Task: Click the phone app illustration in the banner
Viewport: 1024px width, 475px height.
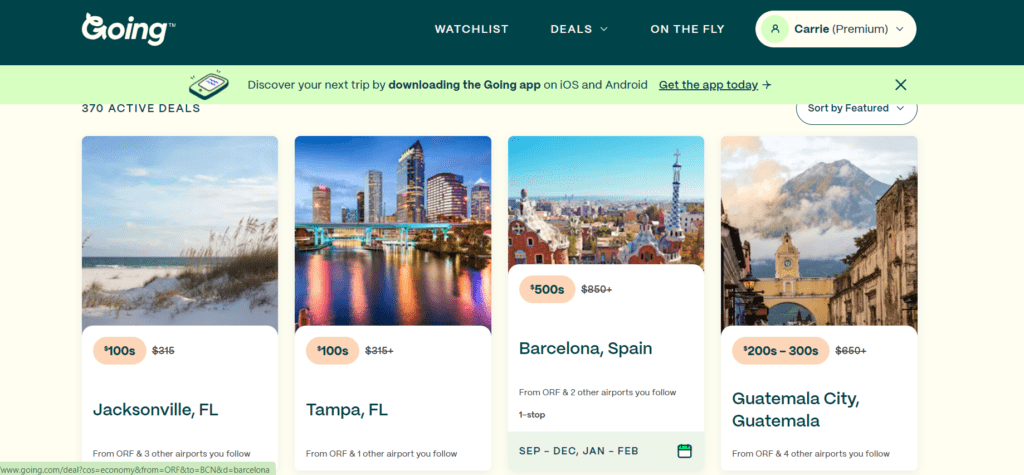Action: click(x=209, y=84)
